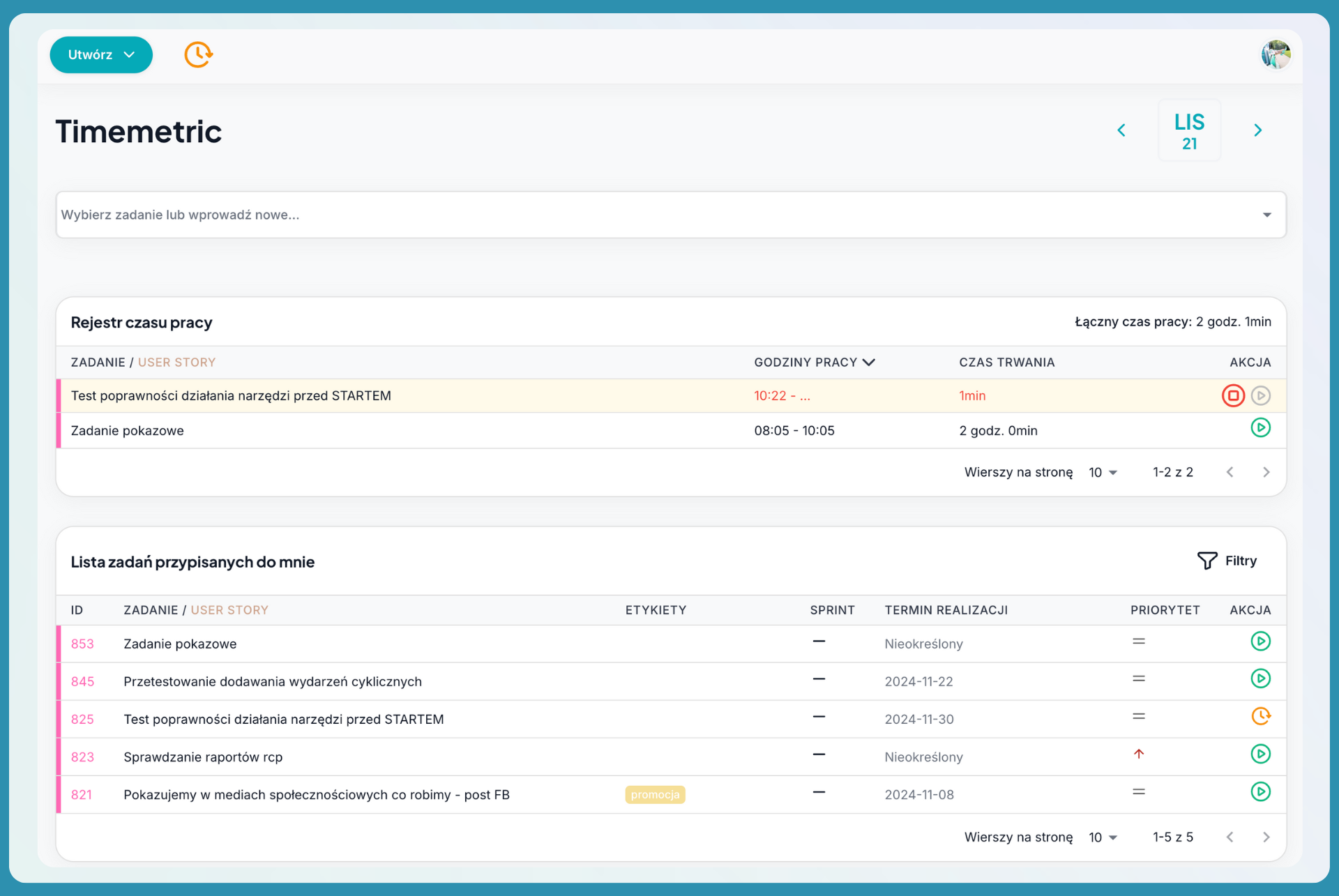Start timer for task 845

click(1260, 678)
